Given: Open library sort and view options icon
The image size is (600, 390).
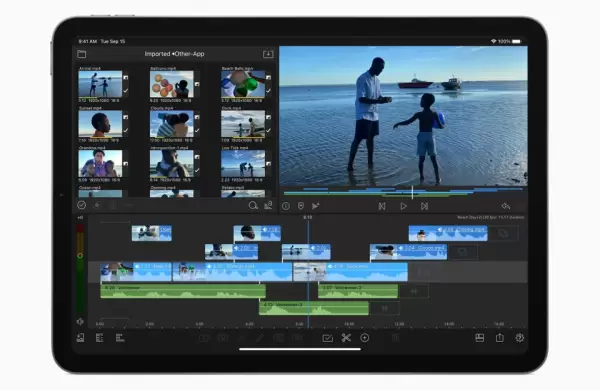Looking at the screenshot, I should 268,206.
